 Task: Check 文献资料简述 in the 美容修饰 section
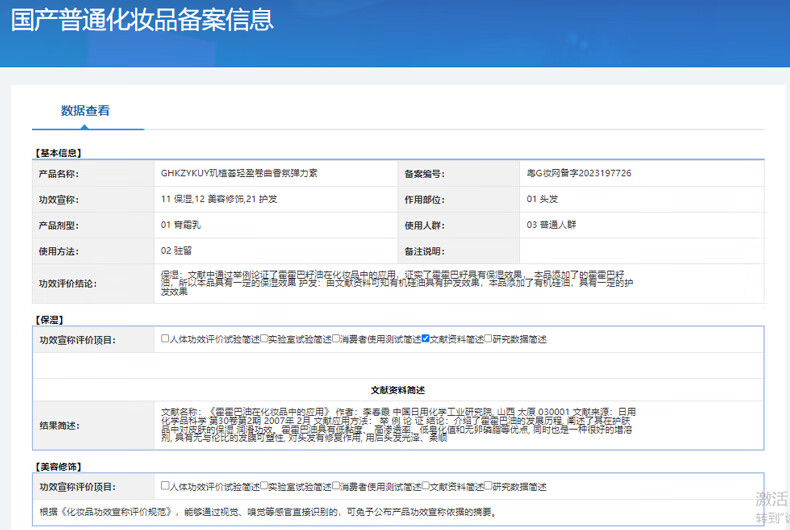(426, 486)
